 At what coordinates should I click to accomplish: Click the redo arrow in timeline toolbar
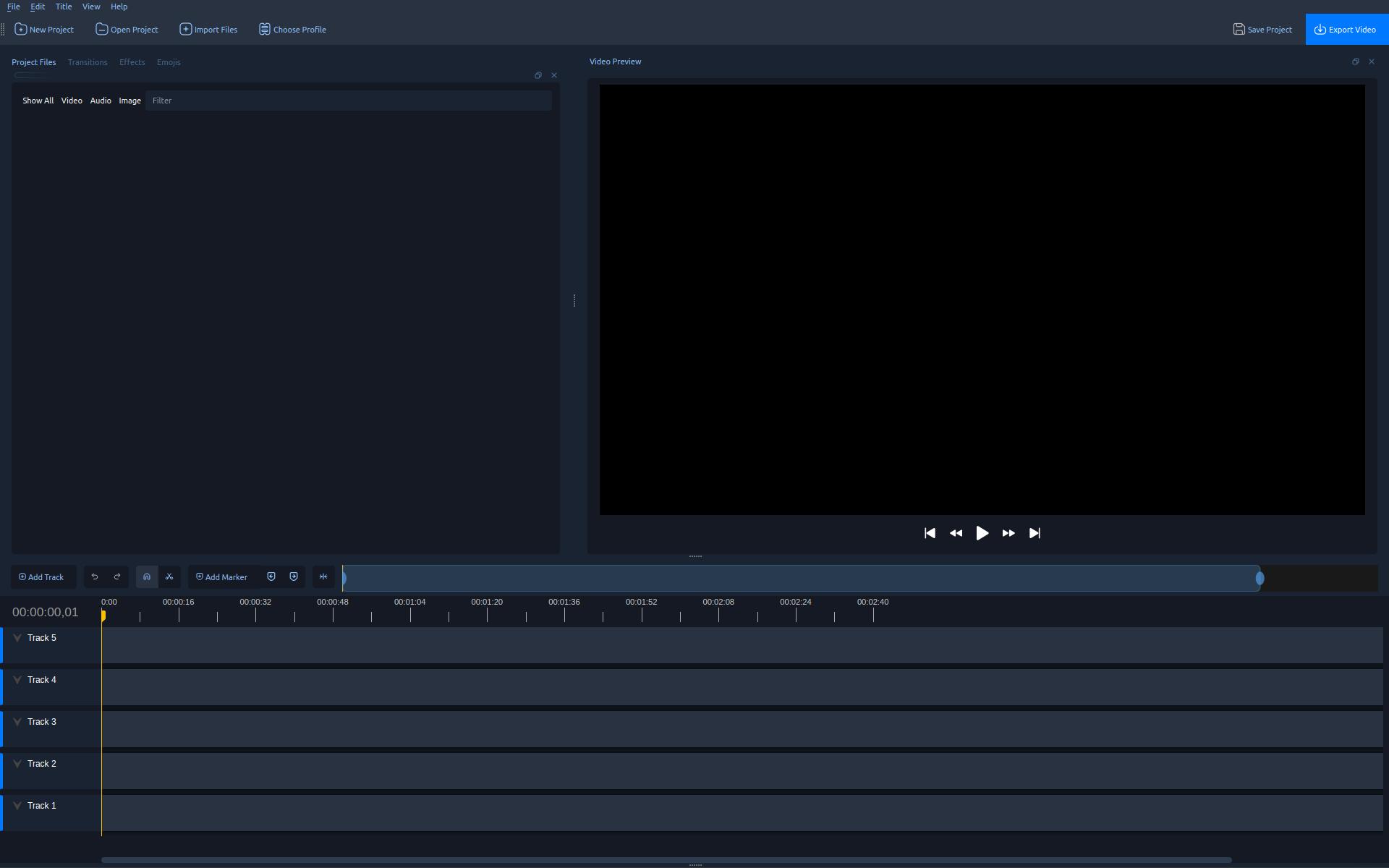[117, 576]
